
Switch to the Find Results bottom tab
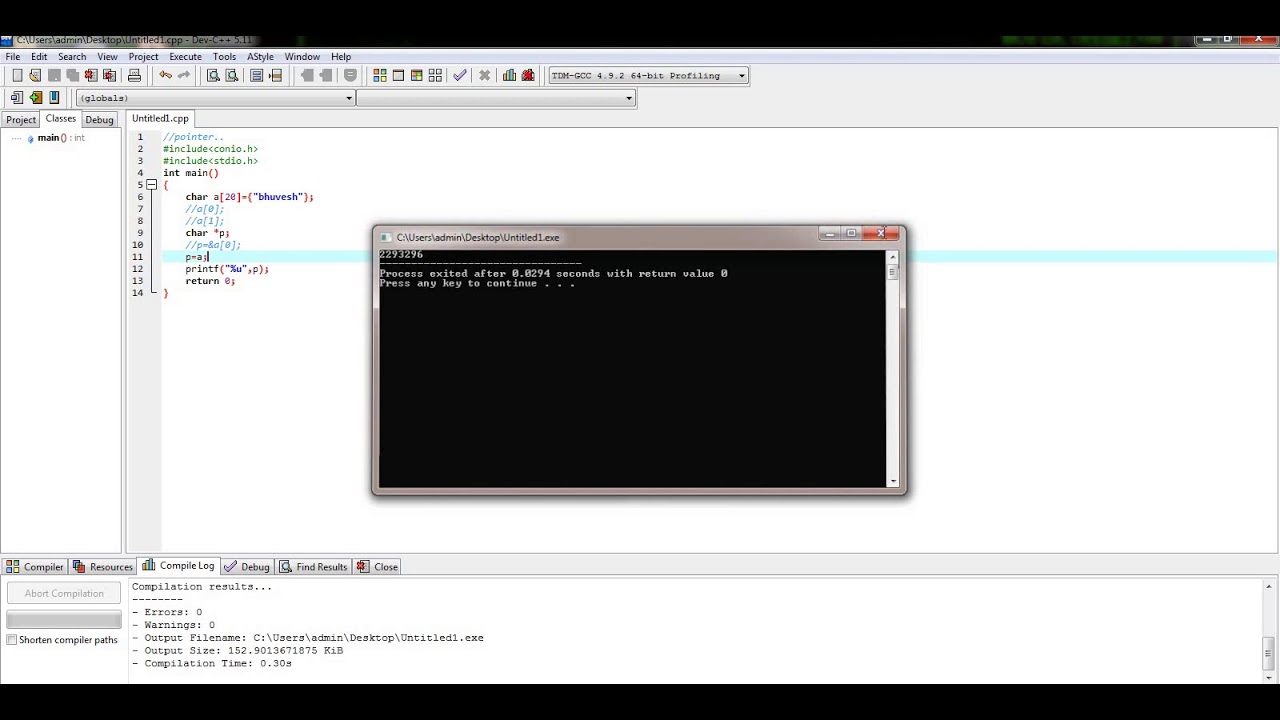[x=313, y=567]
